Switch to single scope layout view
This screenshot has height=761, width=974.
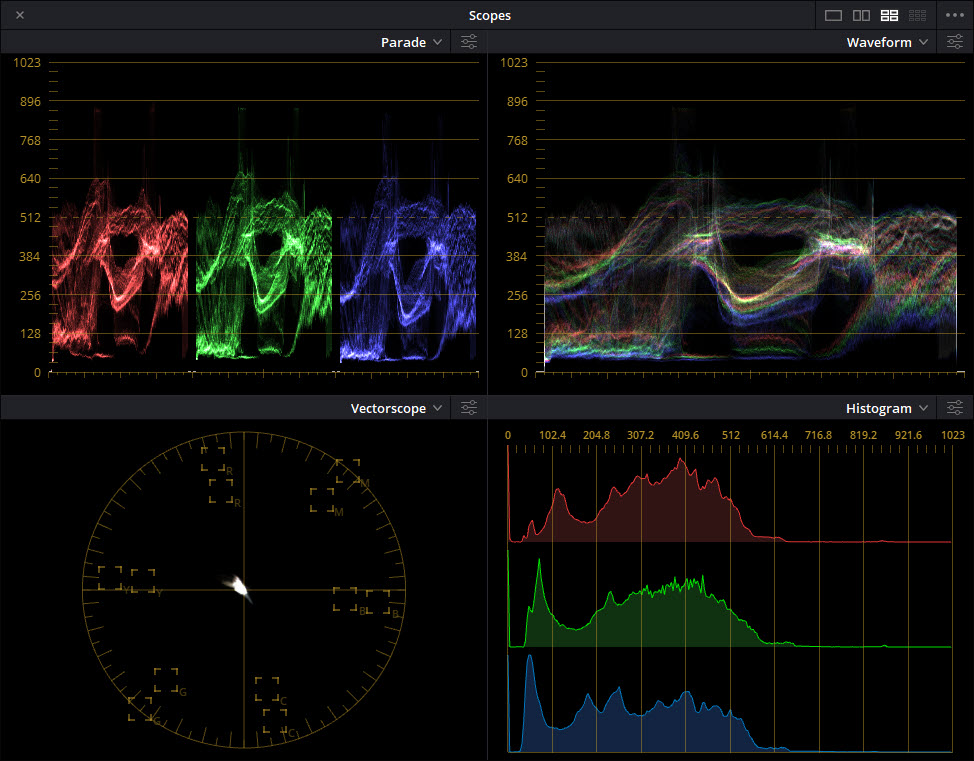(x=833, y=15)
